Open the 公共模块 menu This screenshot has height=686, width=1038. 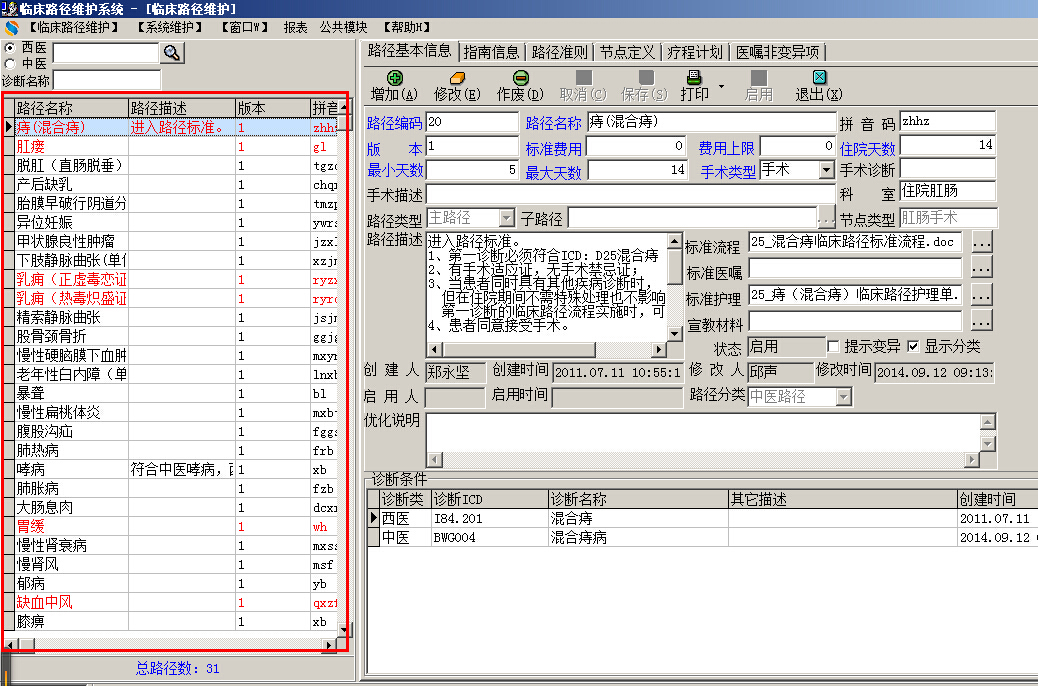click(x=344, y=27)
